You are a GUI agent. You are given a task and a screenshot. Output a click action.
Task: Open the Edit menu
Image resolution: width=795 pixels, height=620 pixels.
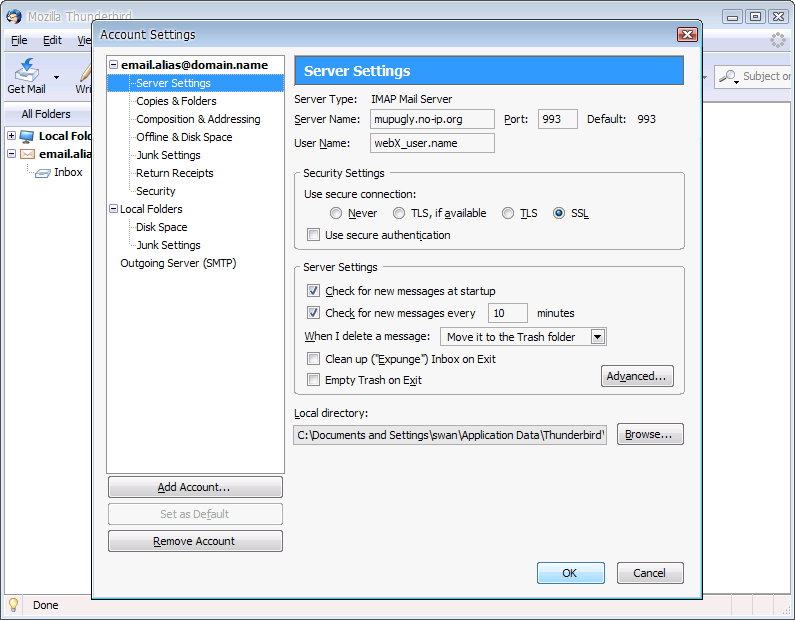click(52, 41)
